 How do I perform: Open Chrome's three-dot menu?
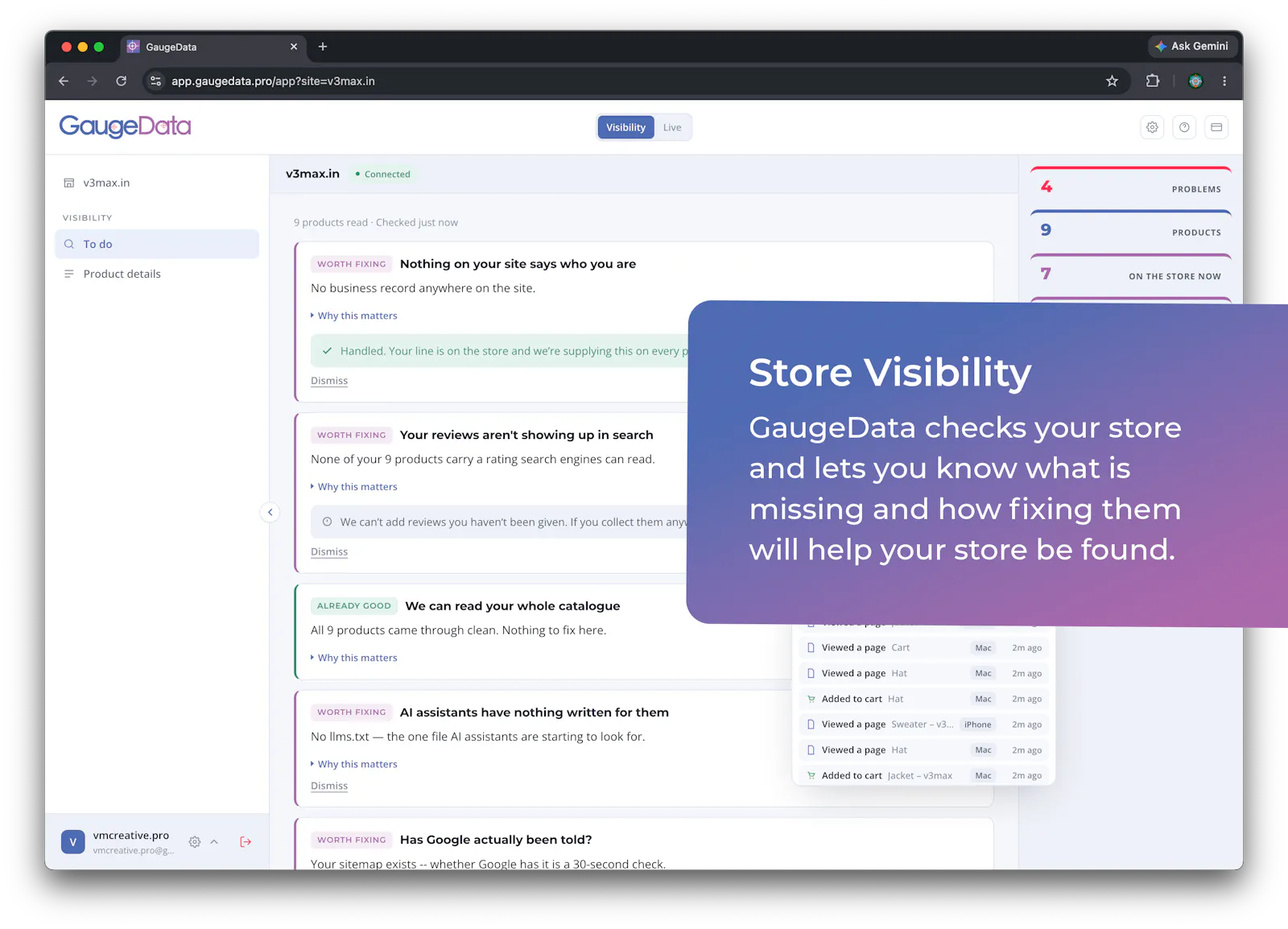[1224, 81]
